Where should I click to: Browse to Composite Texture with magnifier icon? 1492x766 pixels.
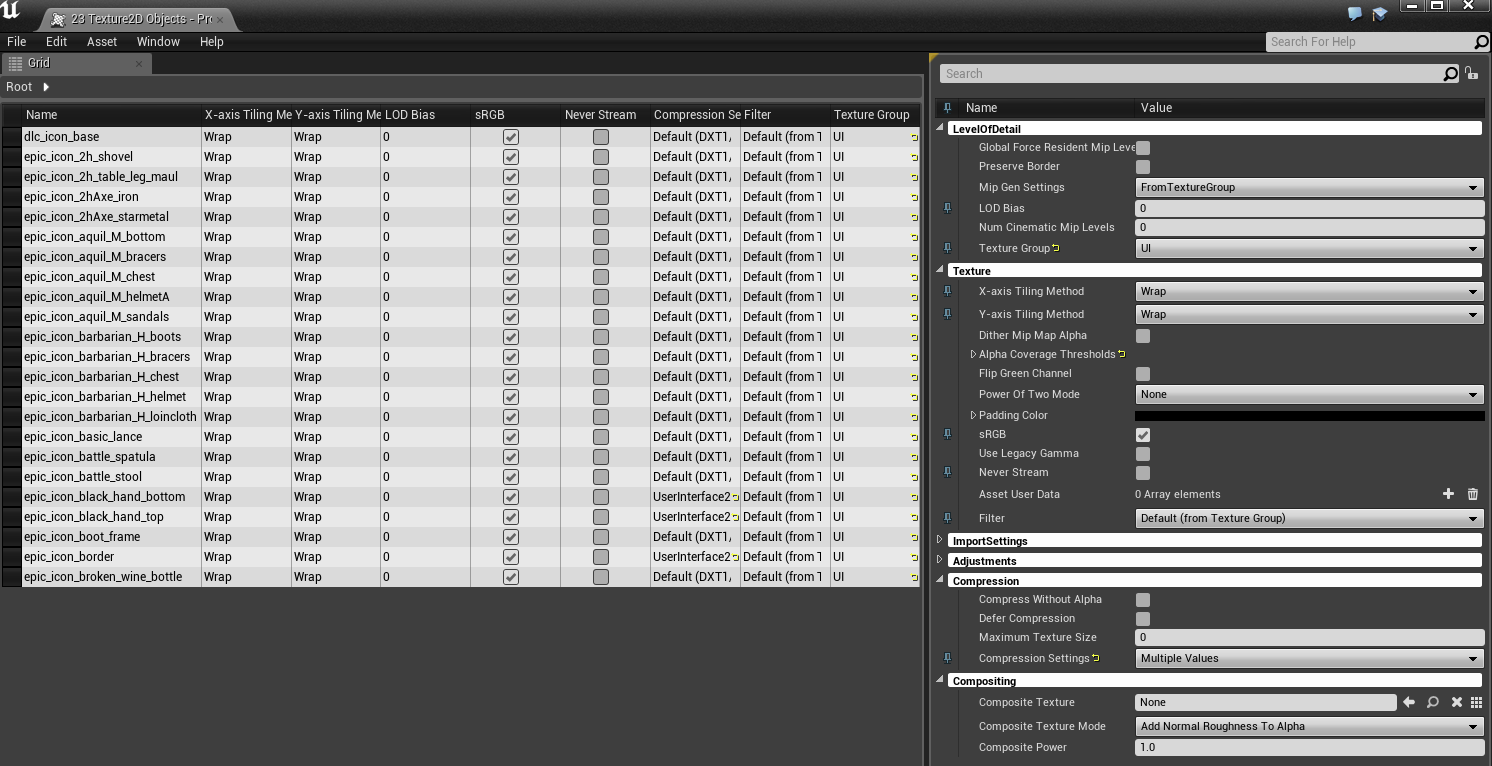click(x=1433, y=703)
